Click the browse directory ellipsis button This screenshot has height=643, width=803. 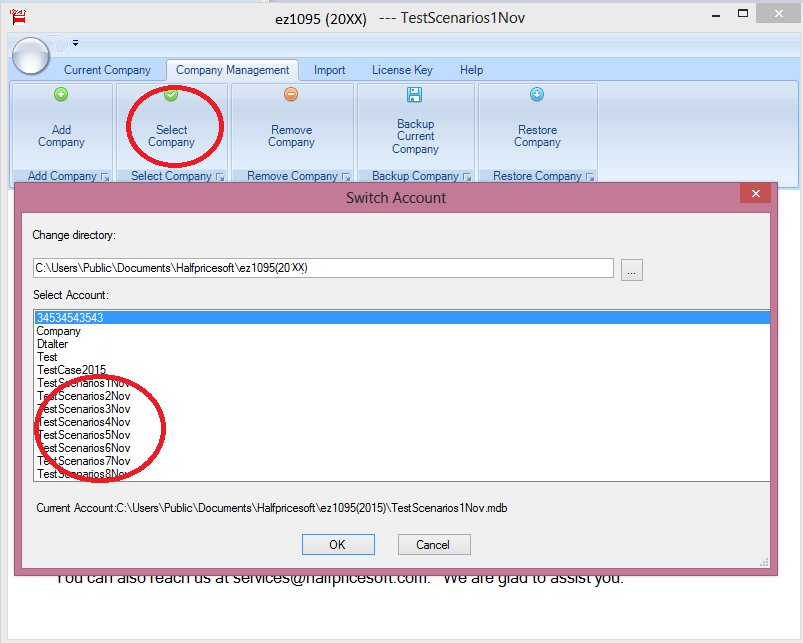click(x=632, y=269)
